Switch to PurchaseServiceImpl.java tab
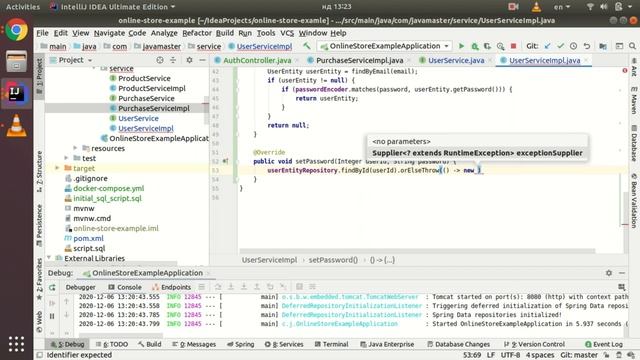 (359, 60)
